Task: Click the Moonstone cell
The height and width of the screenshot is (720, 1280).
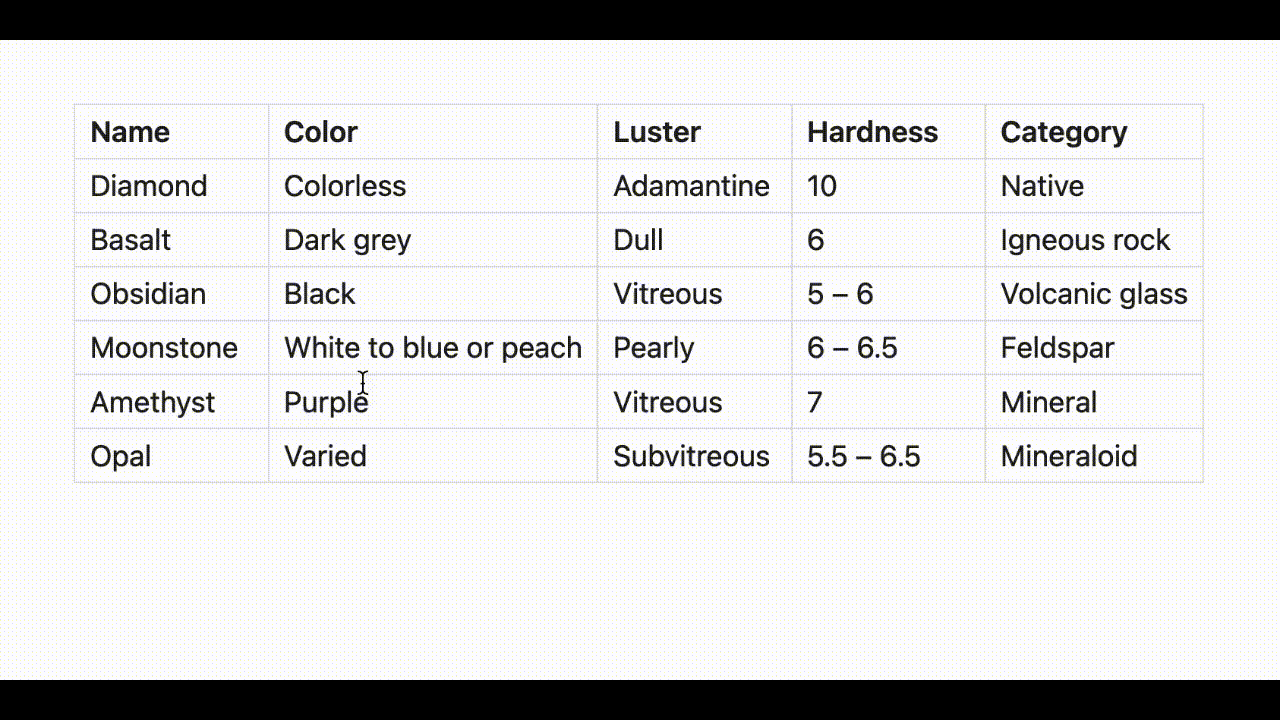Action: pyautogui.click(x=164, y=348)
